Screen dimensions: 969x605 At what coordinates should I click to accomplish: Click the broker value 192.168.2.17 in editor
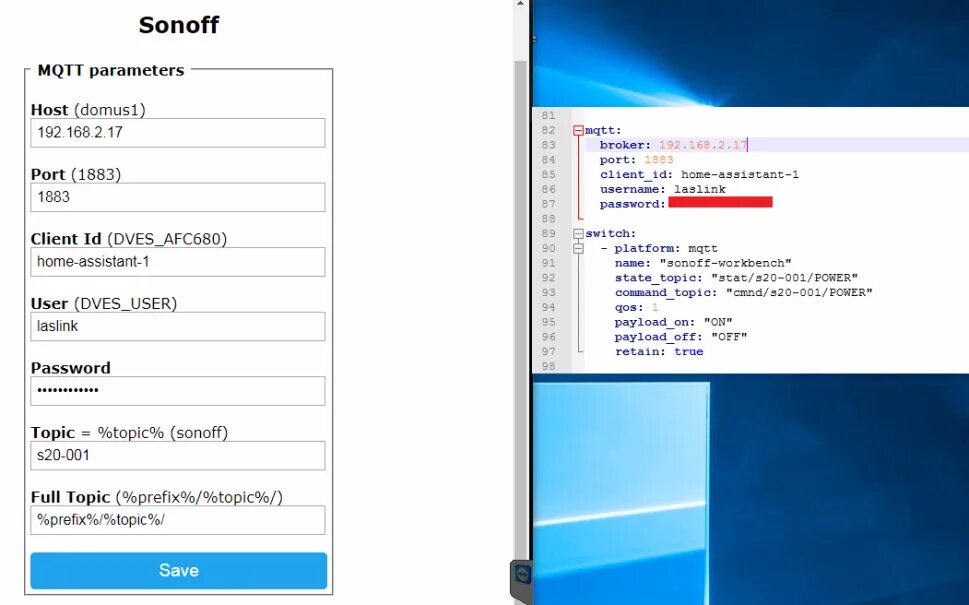pyautogui.click(x=703, y=145)
